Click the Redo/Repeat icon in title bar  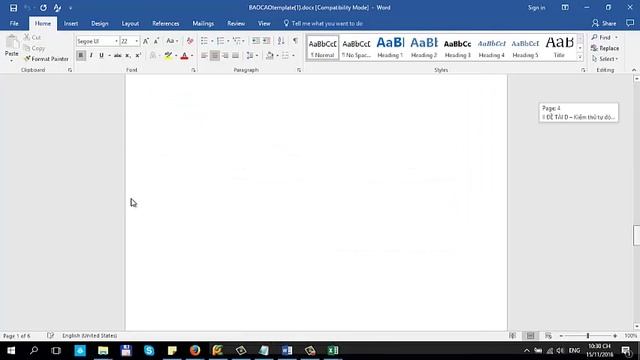tap(43, 8)
